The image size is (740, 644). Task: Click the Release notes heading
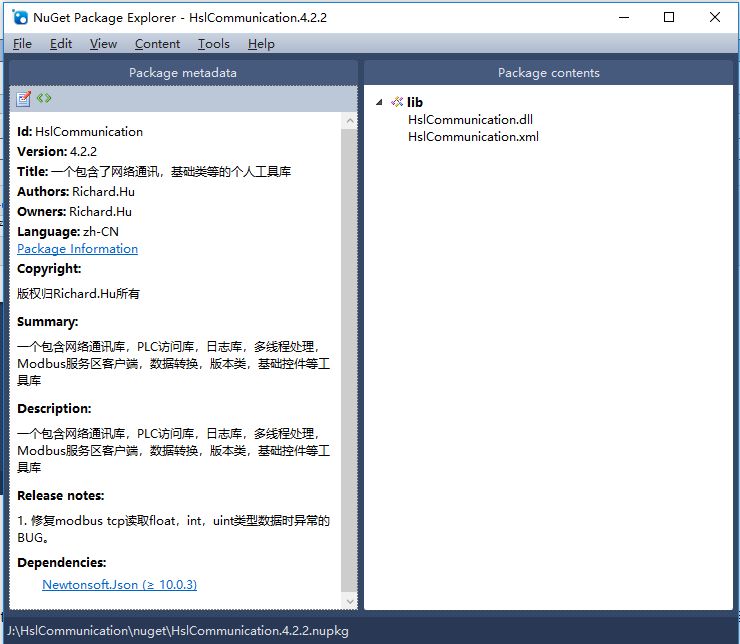(x=60, y=495)
